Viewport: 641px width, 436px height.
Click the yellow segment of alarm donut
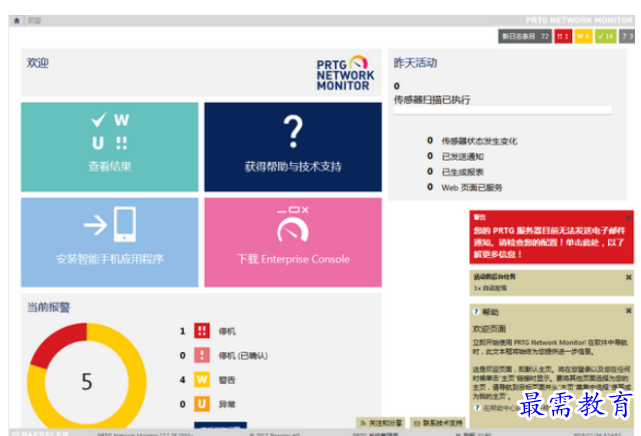137,380
